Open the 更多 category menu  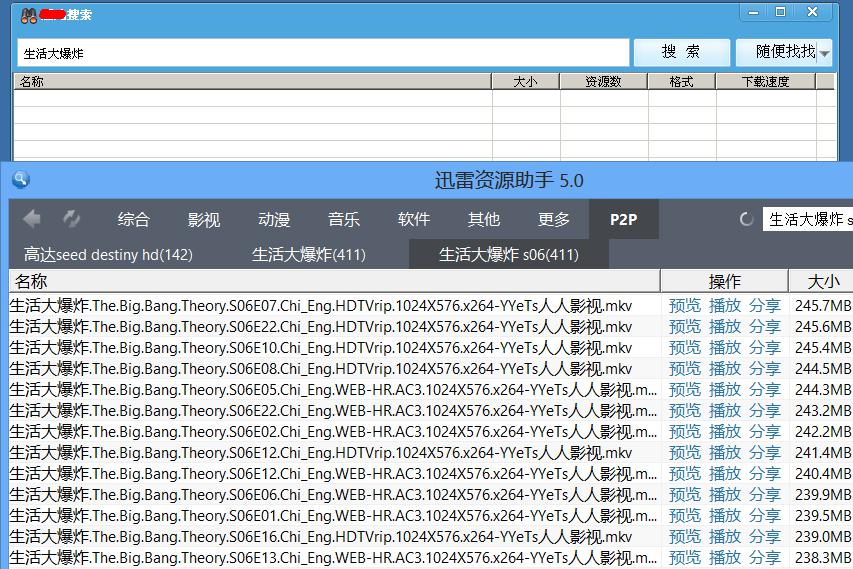[553, 220]
